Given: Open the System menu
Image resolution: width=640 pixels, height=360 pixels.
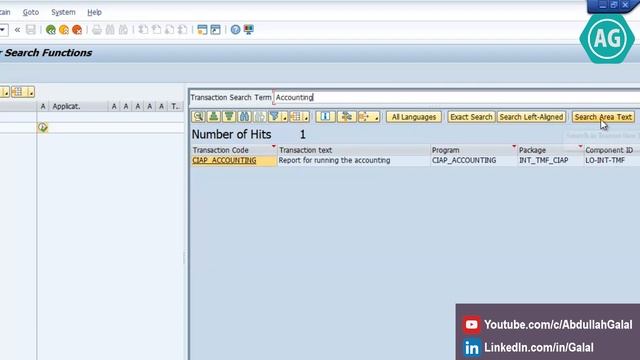Looking at the screenshot, I should (x=63, y=12).
